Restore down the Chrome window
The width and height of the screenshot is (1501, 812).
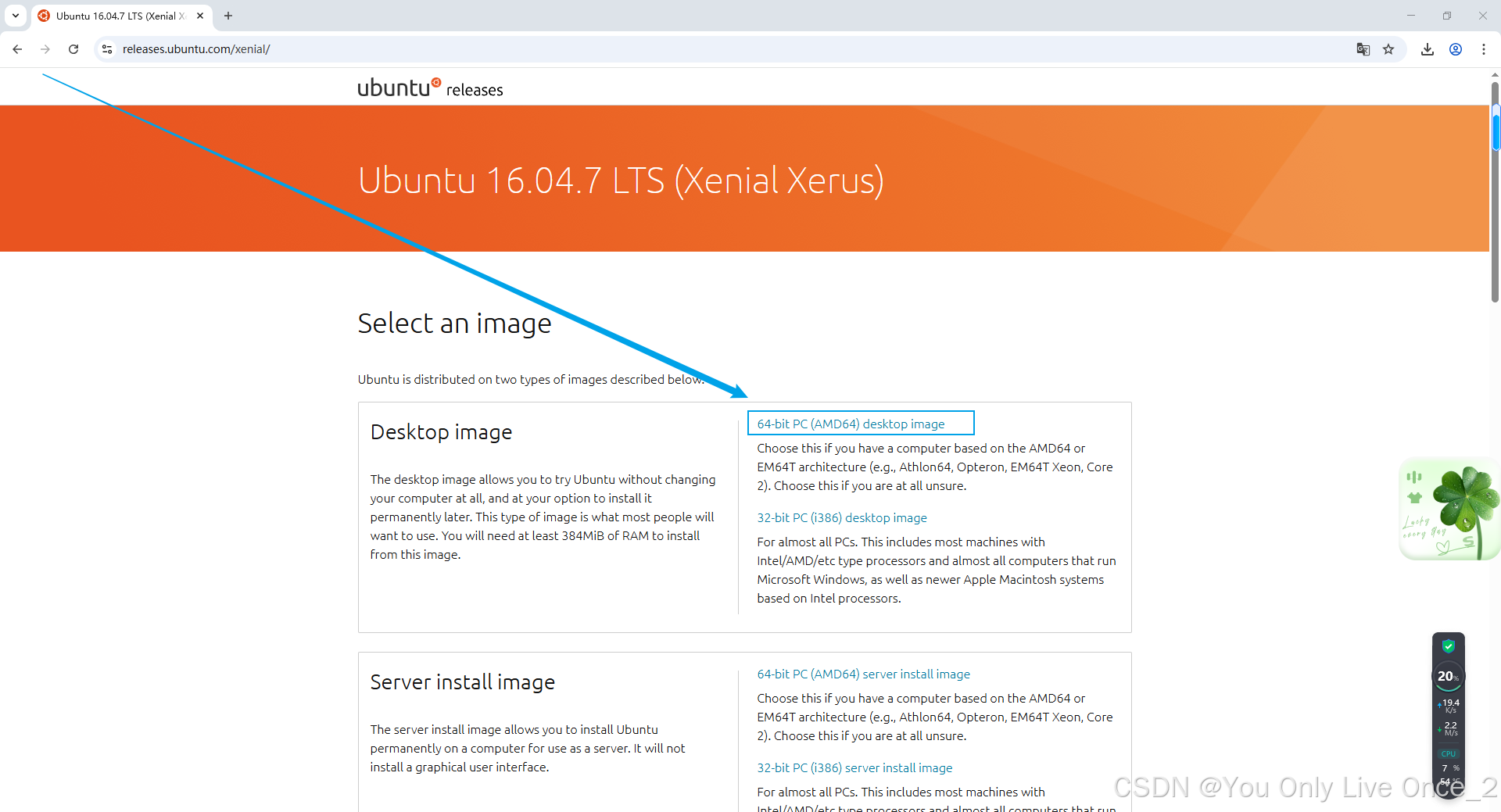point(1447,16)
